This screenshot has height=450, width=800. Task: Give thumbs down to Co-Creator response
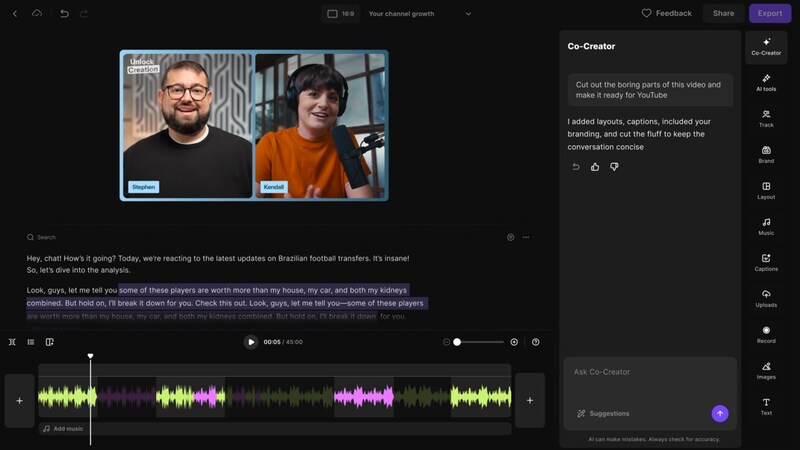point(614,167)
